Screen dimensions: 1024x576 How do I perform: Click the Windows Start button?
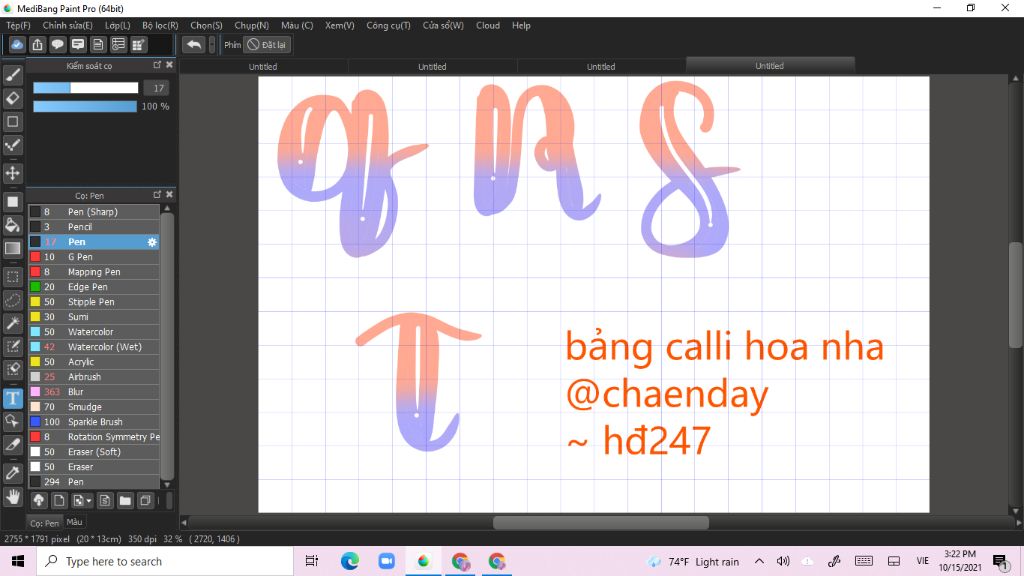tap(18, 562)
